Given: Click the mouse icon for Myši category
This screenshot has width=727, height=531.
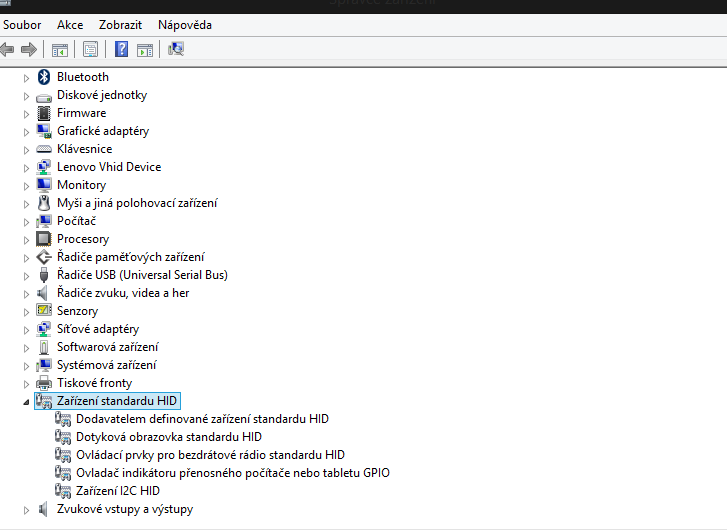Looking at the screenshot, I should pyautogui.click(x=44, y=203).
